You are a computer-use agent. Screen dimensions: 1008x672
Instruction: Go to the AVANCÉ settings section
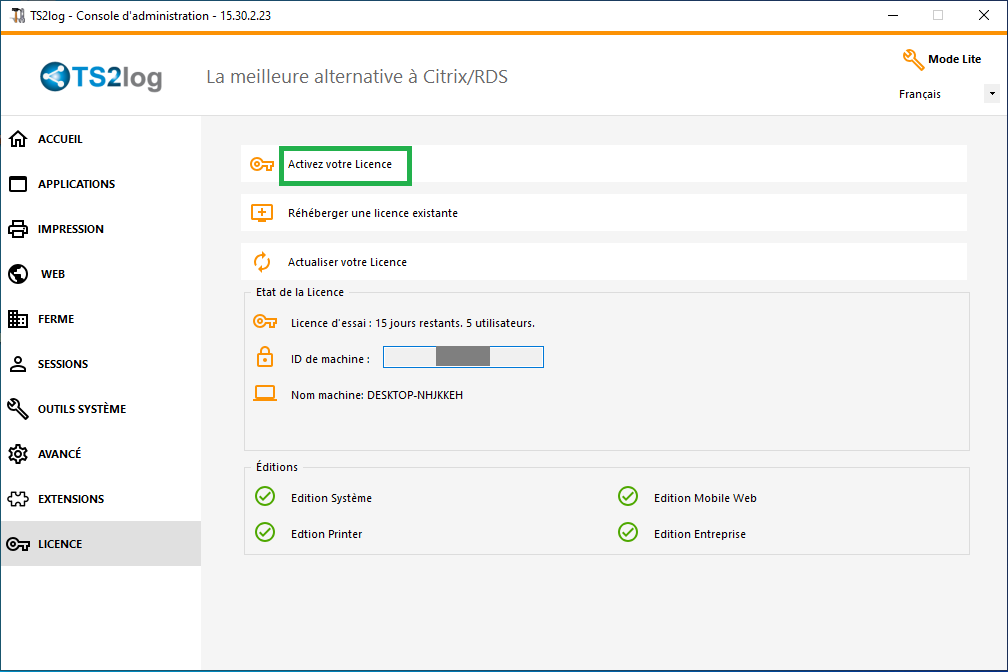101,454
